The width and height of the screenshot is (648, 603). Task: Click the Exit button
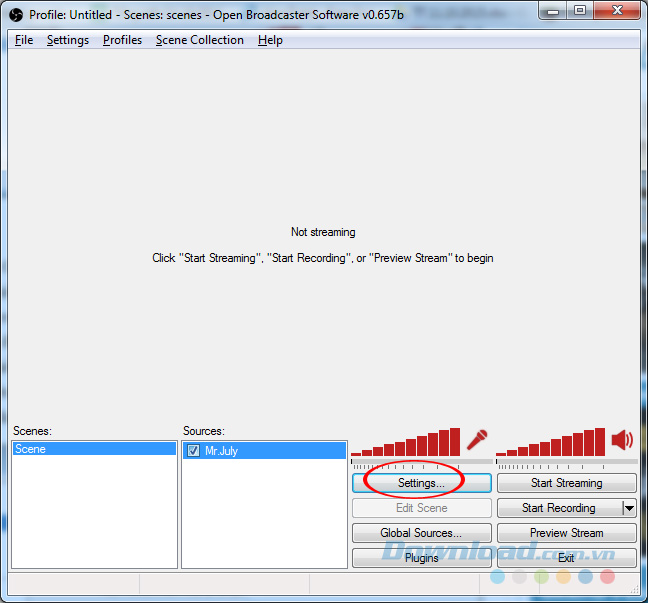click(x=566, y=558)
